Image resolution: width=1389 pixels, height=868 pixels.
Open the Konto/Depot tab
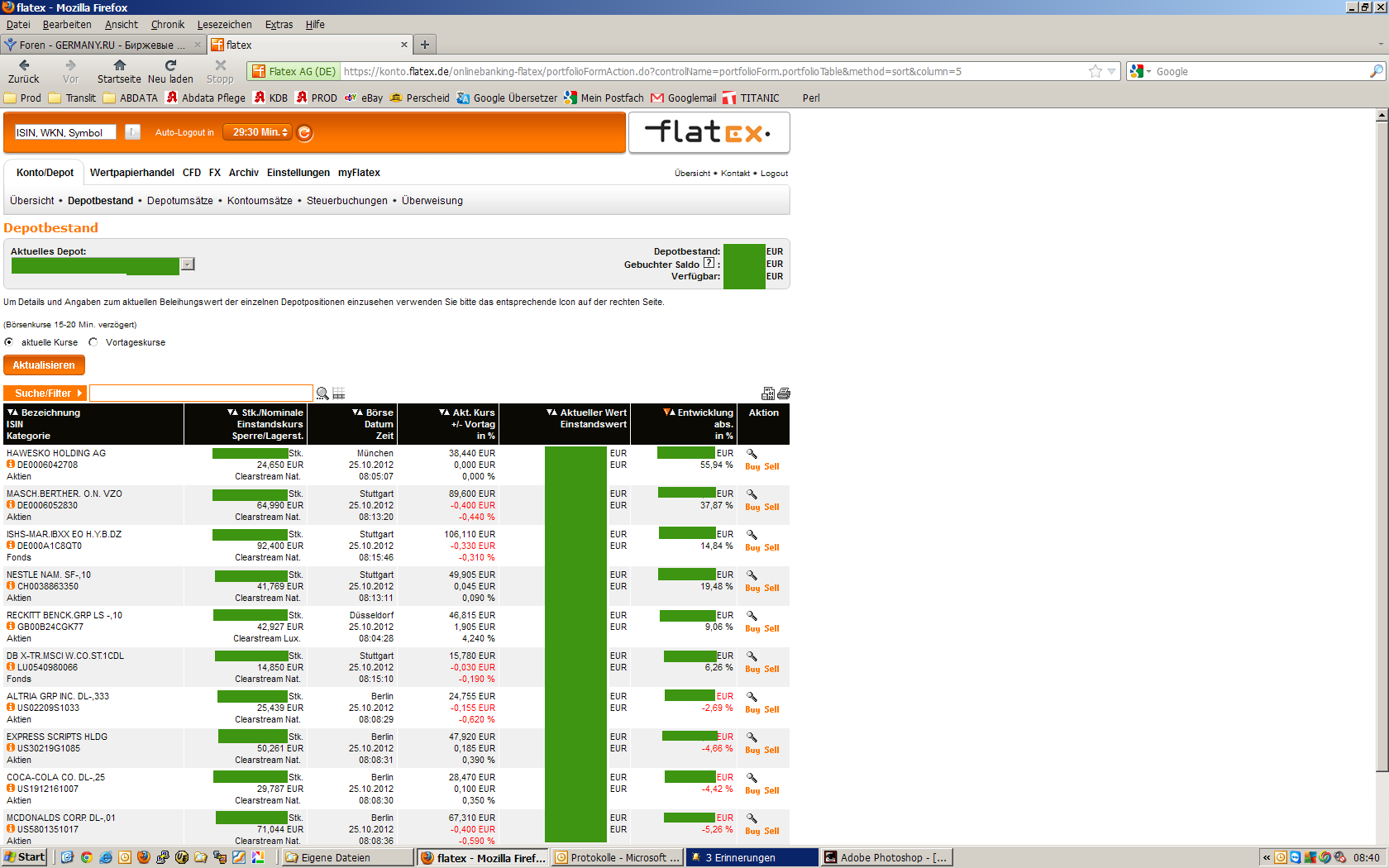45,173
